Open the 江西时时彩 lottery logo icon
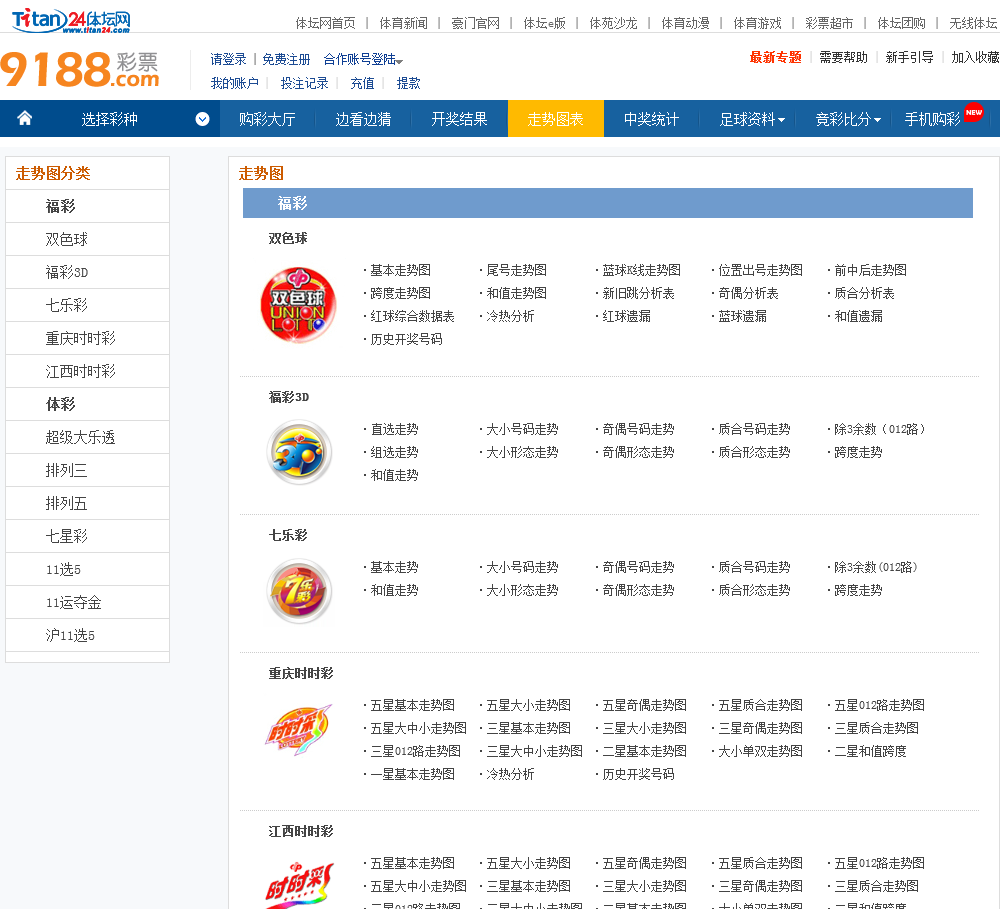The image size is (1000, 909). (298, 885)
